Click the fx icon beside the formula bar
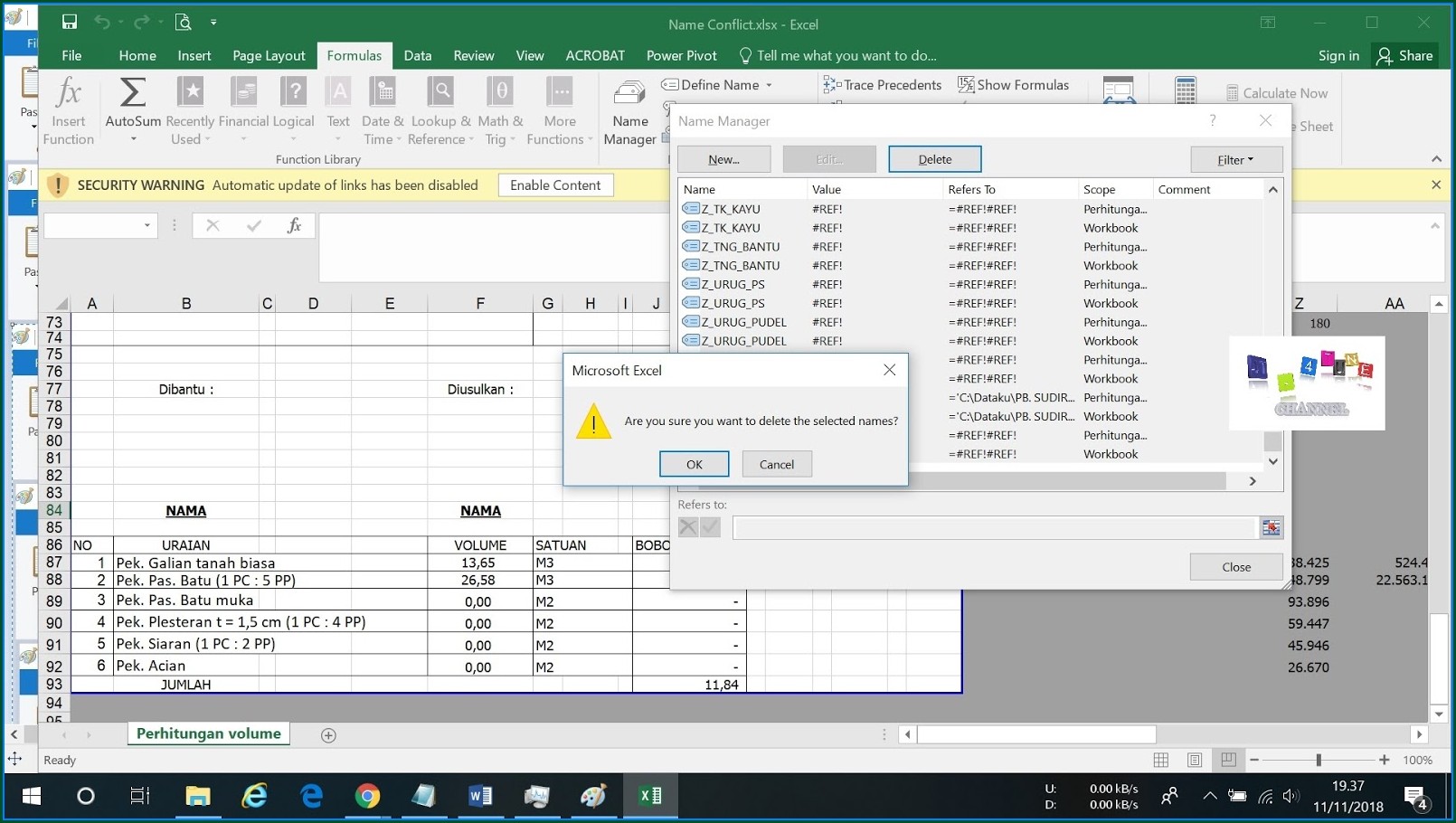Image resolution: width=1456 pixels, height=823 pixels. click(294, 226)
